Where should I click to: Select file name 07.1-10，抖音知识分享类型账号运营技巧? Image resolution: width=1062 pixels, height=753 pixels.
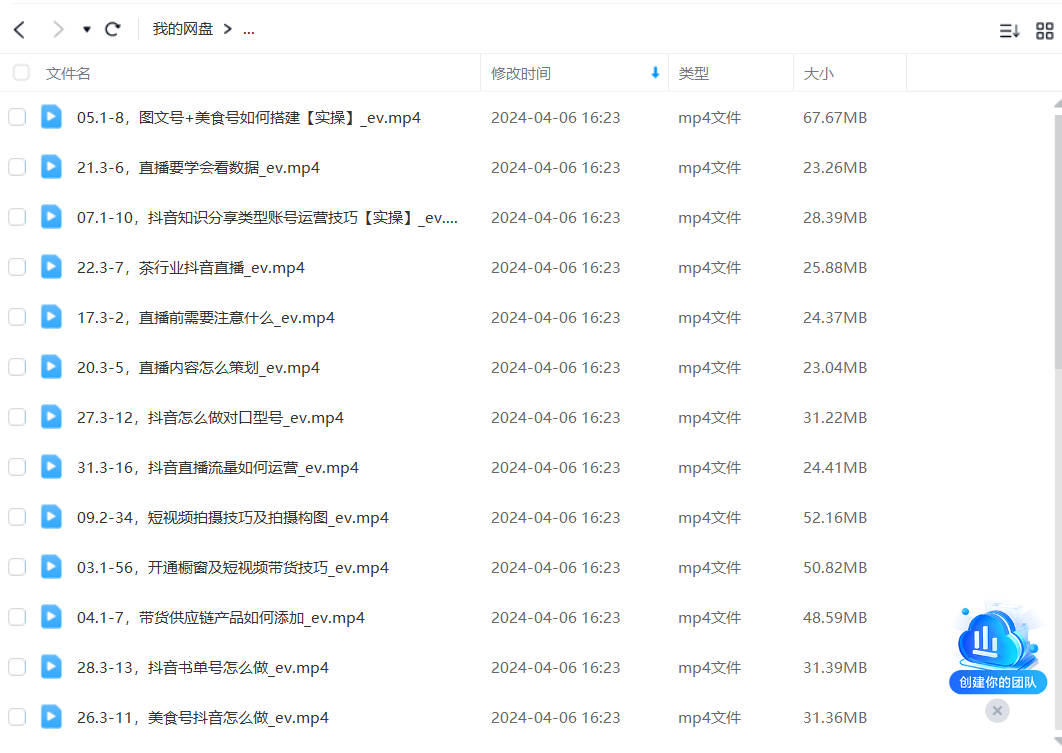268,218
